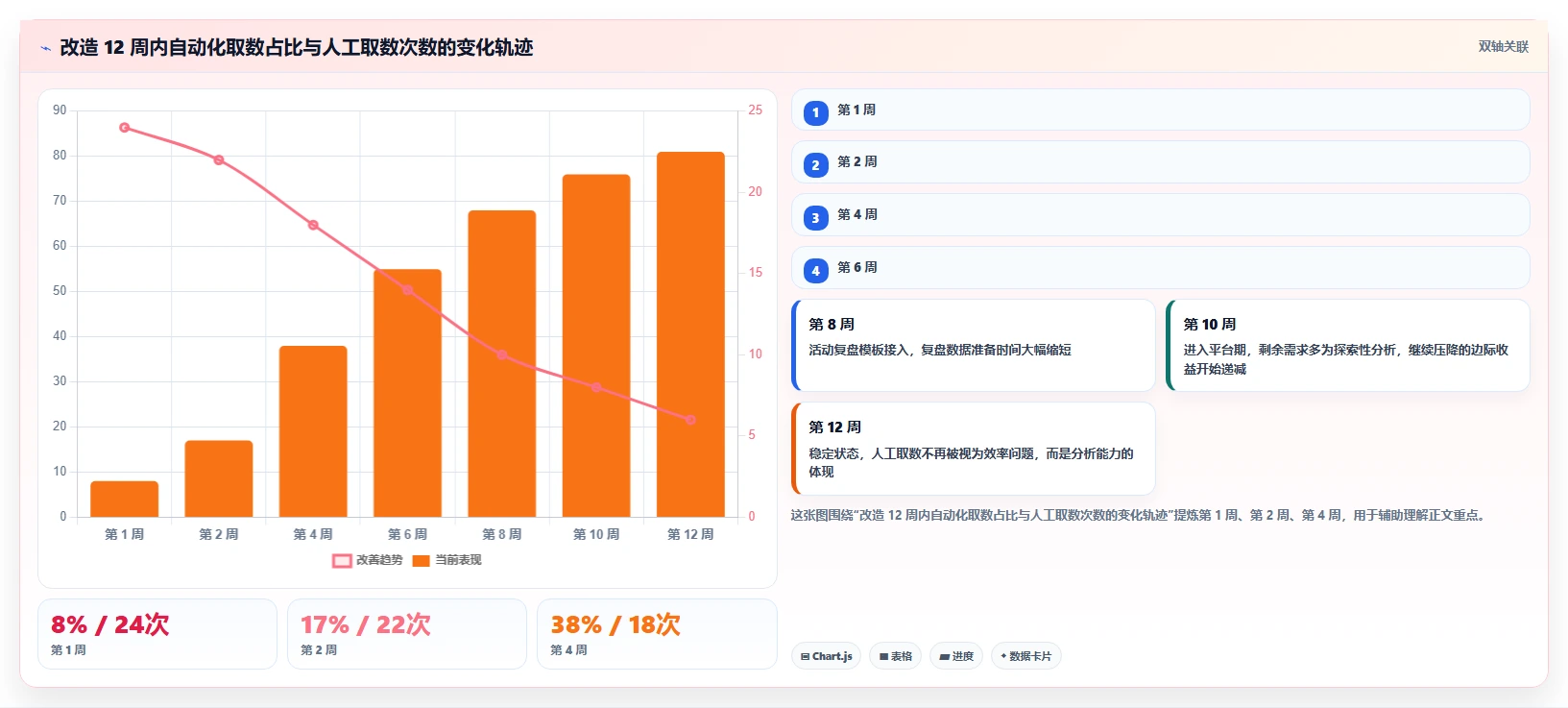Click the line point at 第 4 周
Image resolution: width=1568 pixels, height=708 pixels.
coord(313,225)
